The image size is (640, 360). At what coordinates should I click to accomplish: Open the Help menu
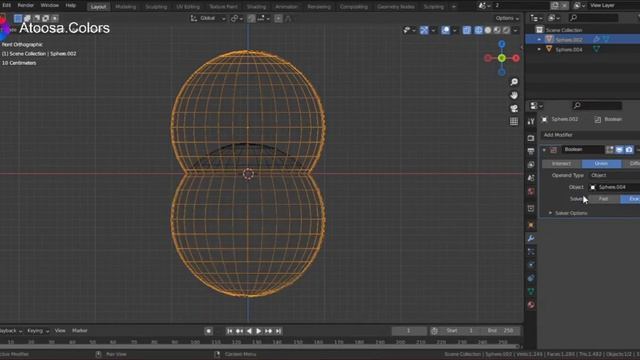[71, 6]
